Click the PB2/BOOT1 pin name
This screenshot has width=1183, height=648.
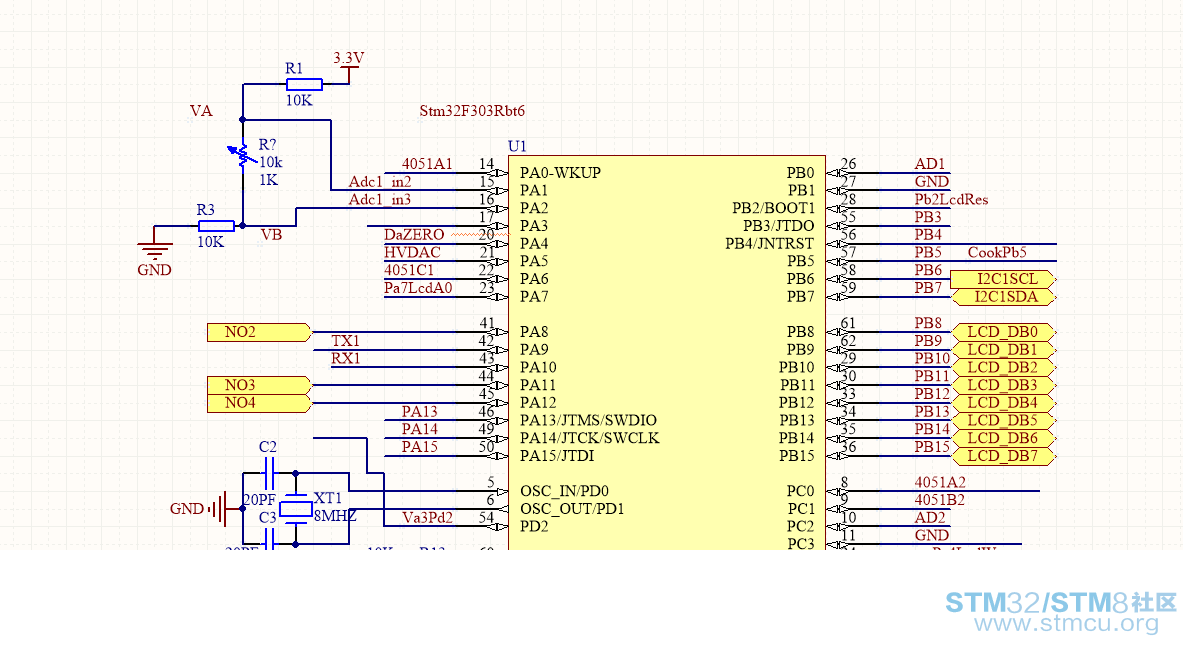pos(773,208)
